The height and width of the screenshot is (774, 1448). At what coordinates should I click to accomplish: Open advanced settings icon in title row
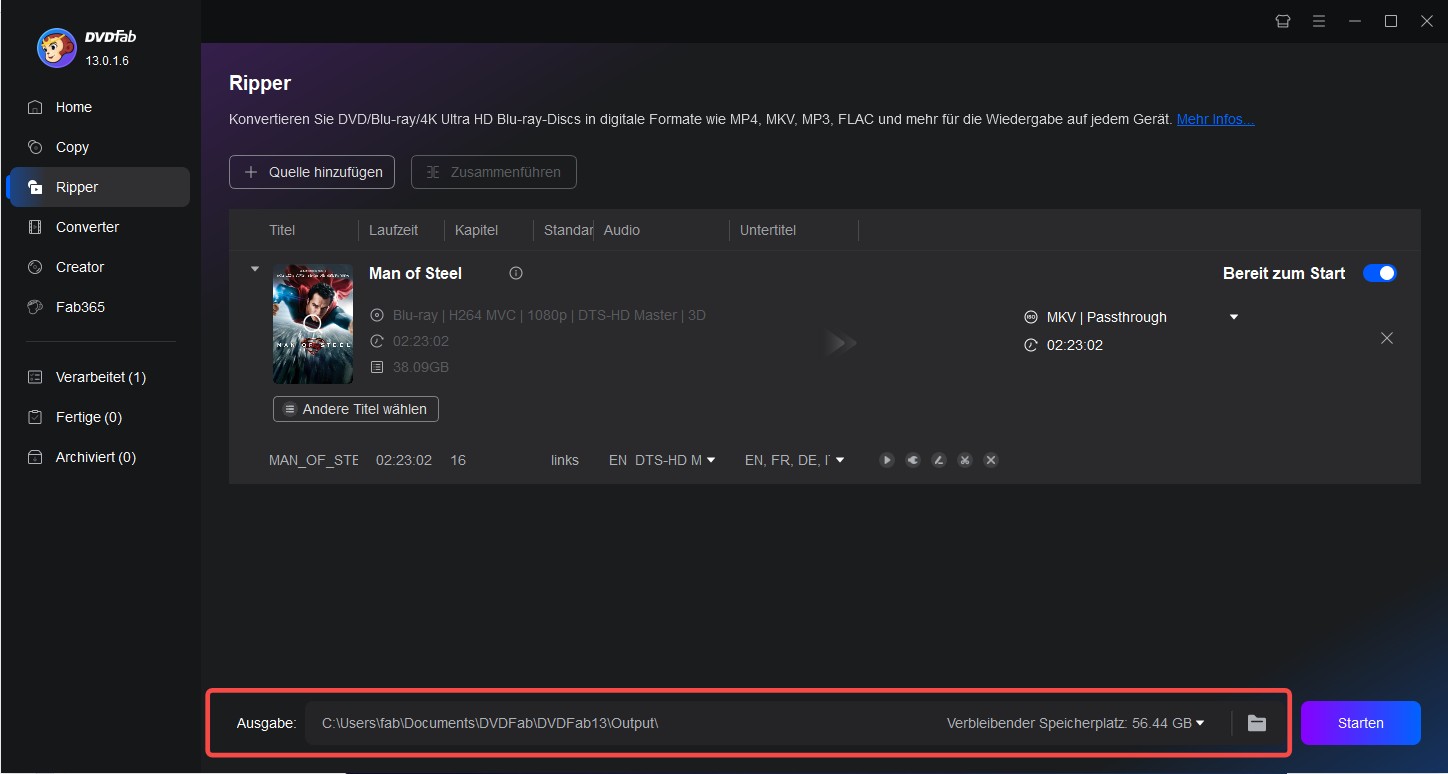[x=913, y=460]
